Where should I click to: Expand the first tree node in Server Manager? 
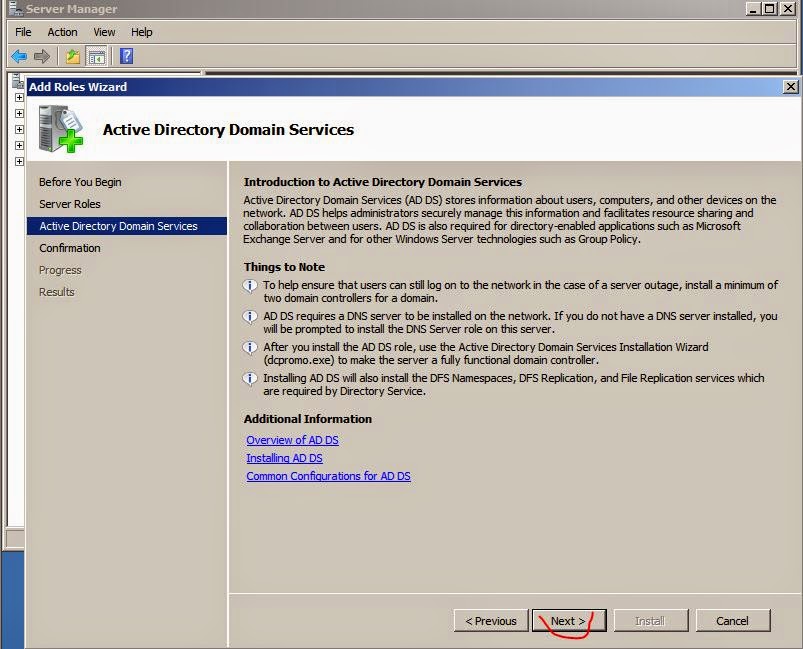tap(19, 97)
